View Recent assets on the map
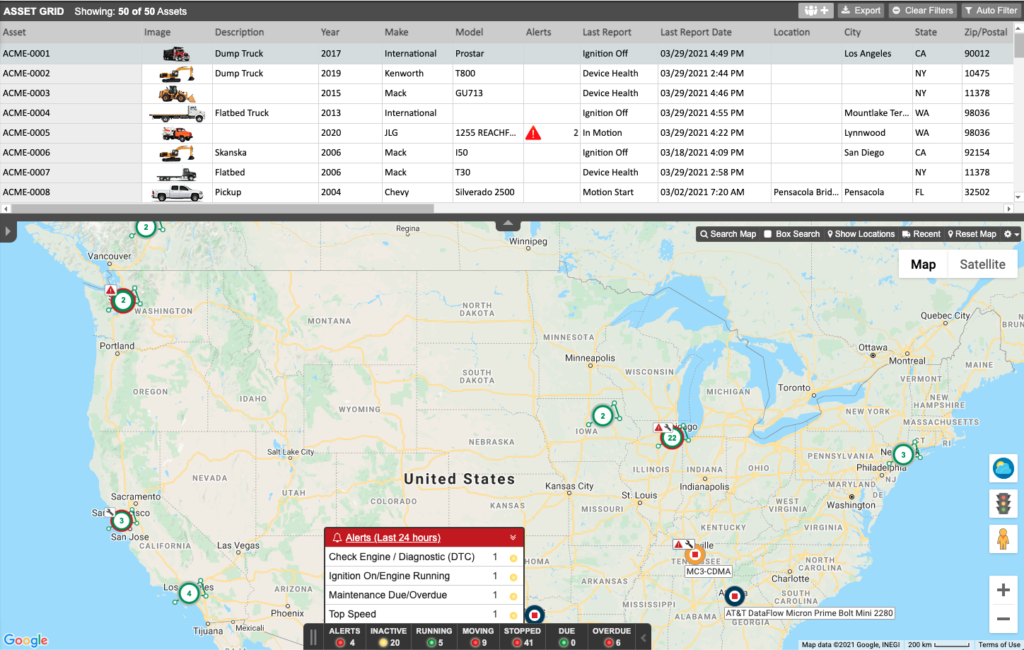Viewport: 1024px width, 650px height. (921, 234)
